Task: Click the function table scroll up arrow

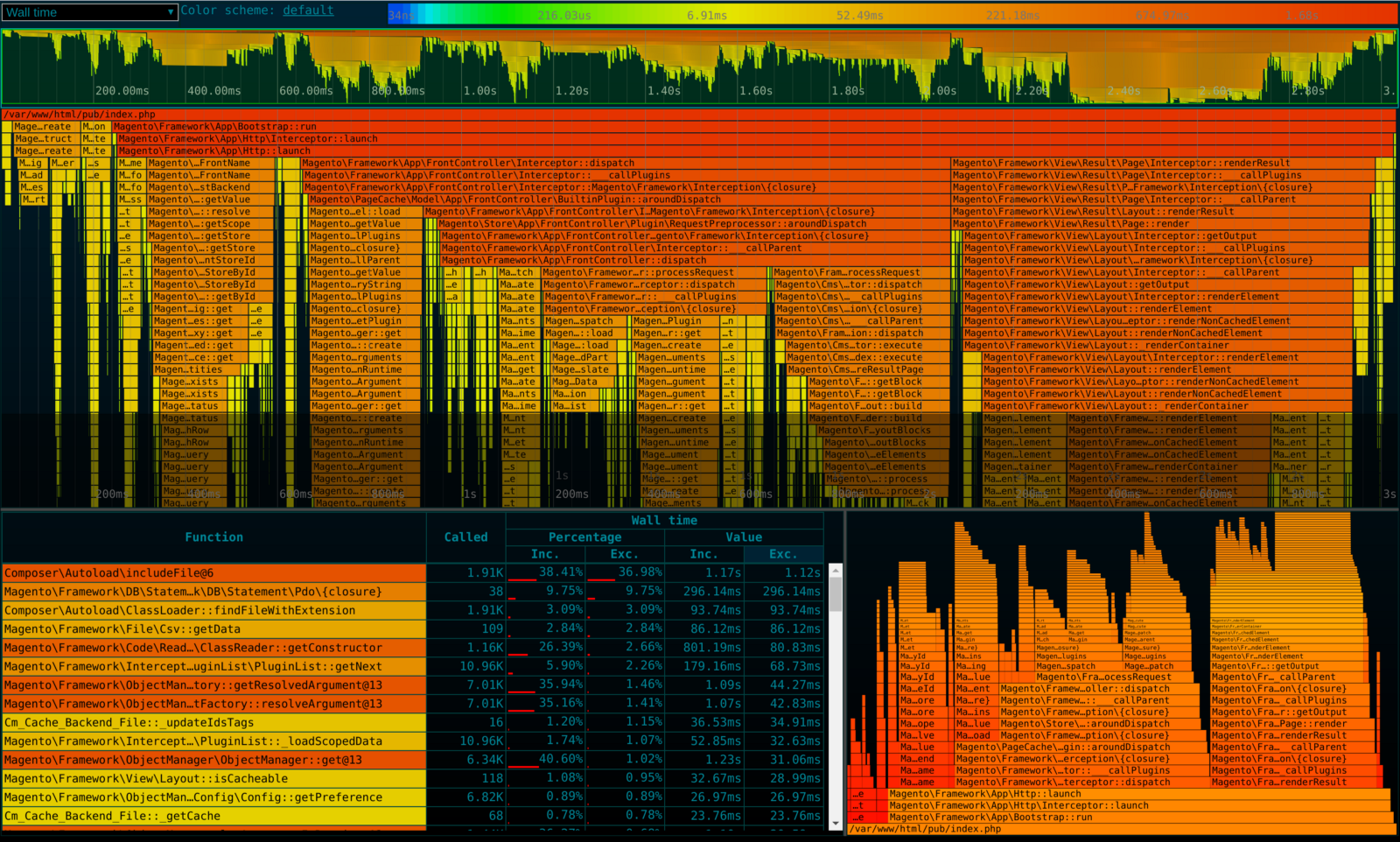Action: pyautogui.click(x=836, y=571)
